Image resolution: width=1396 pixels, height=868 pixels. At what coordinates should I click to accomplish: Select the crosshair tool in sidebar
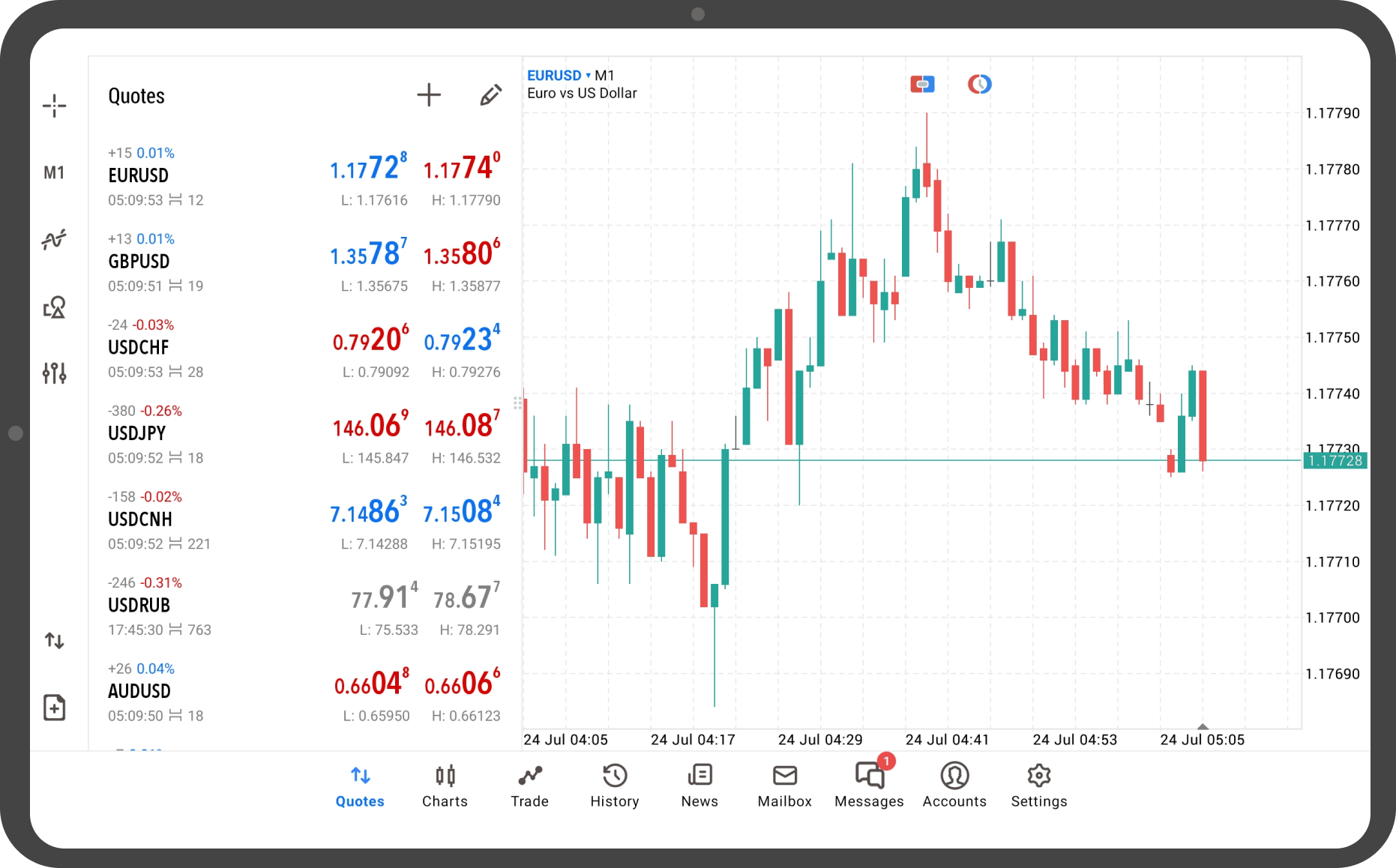pos(54,106)
